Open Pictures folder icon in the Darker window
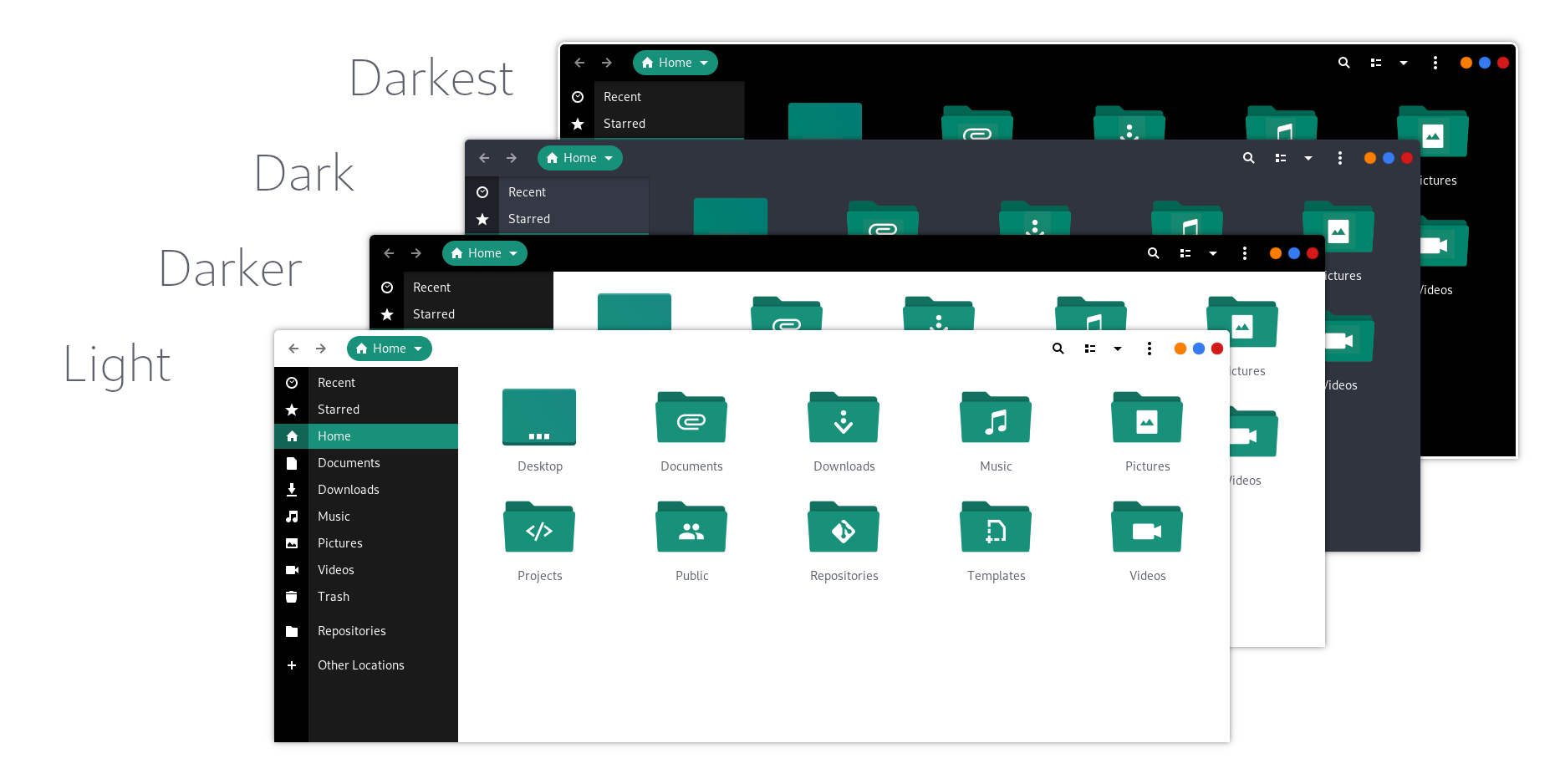This screenshot has height=784, width=1560. [x=1243, y=322]
